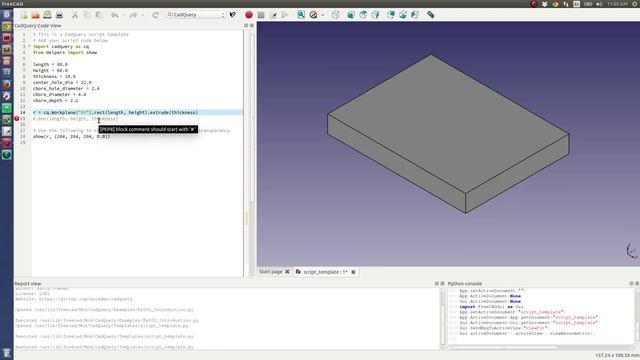640x360 pixels.
Task: Set the 3D view to Right
Action: pyautogui.click(x=375, y=15)
